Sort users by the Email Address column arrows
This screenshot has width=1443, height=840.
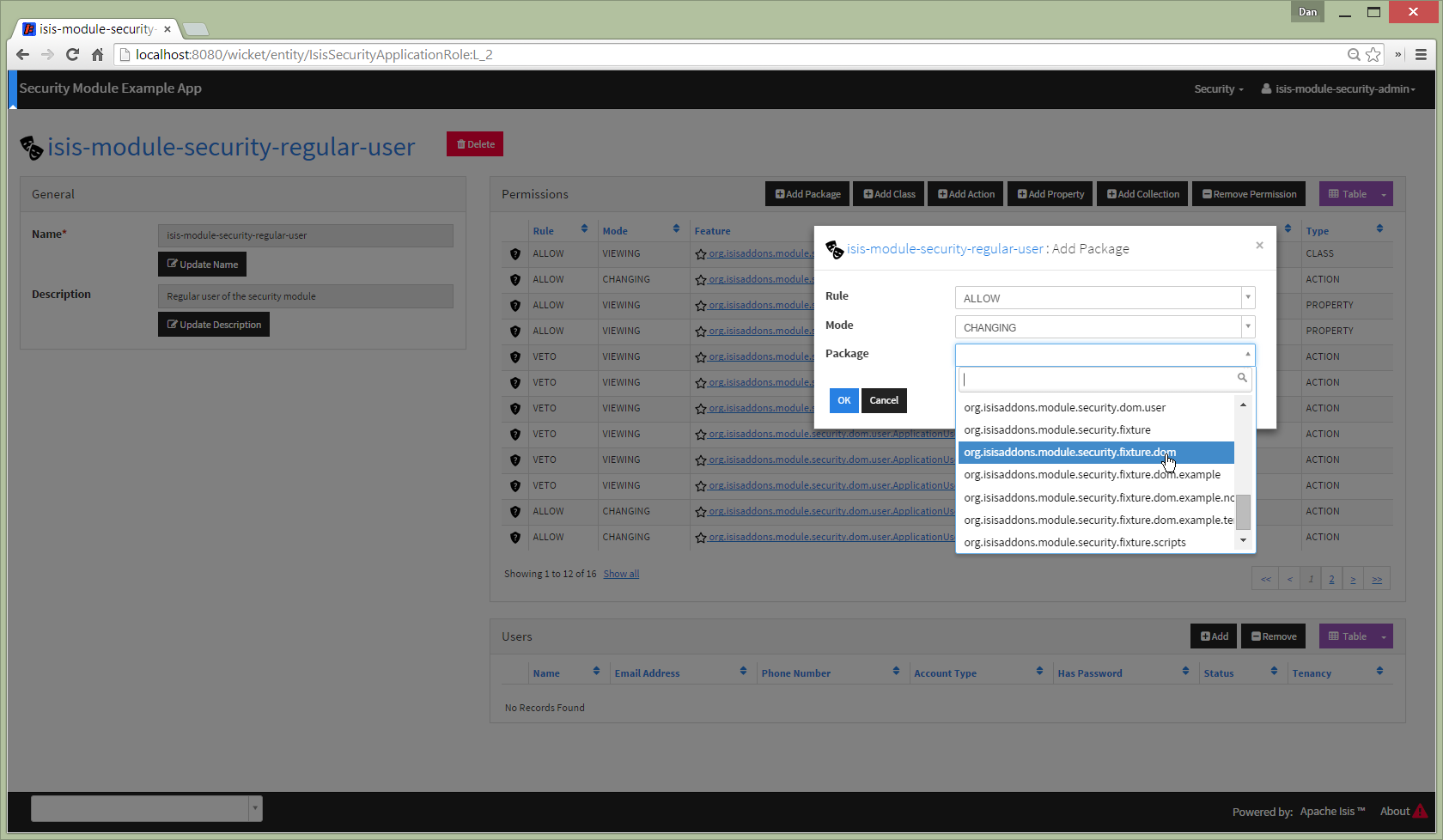coord(743,671)
